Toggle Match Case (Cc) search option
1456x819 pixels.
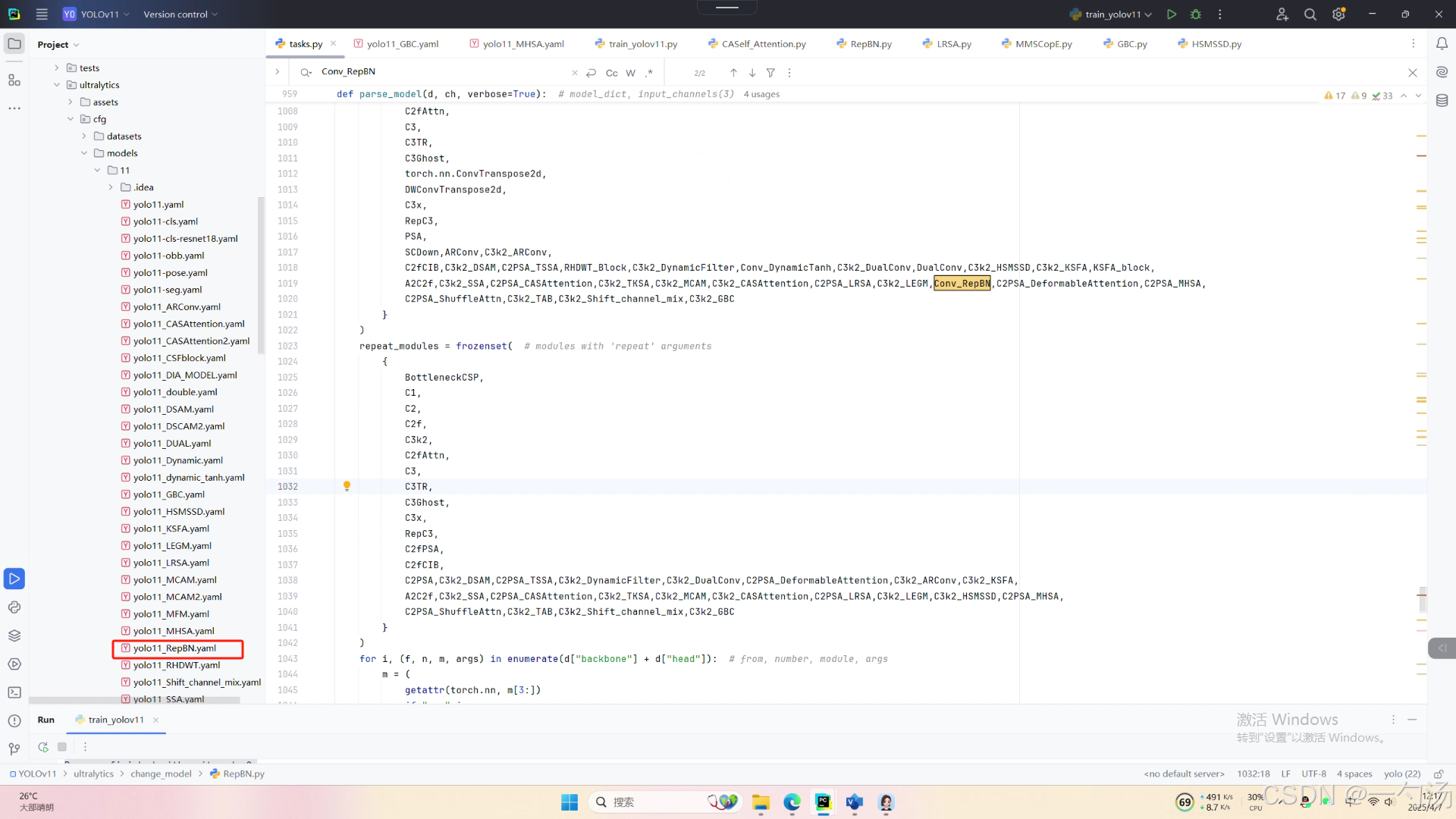coord(611,73)
